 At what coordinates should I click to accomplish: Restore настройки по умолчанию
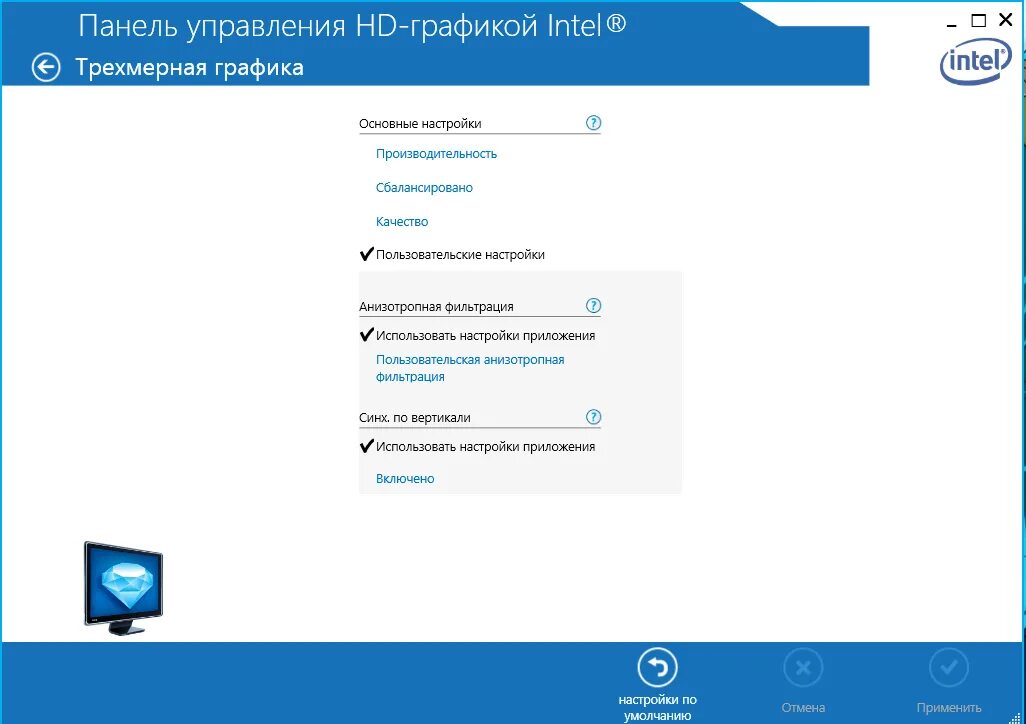pyautogui.click(x=658, y=685)
